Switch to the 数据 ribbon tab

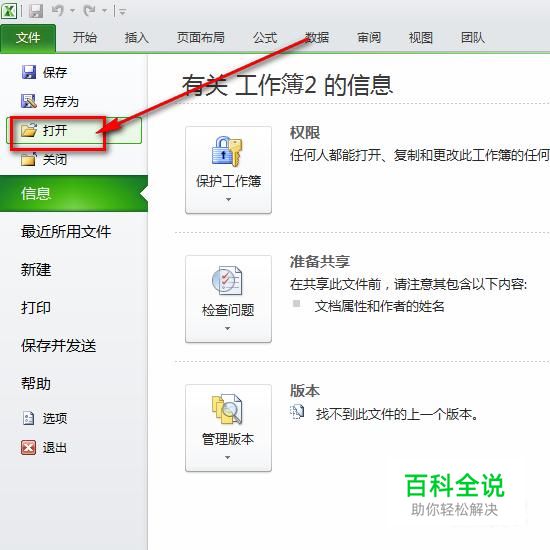click(x=317, y=38)
